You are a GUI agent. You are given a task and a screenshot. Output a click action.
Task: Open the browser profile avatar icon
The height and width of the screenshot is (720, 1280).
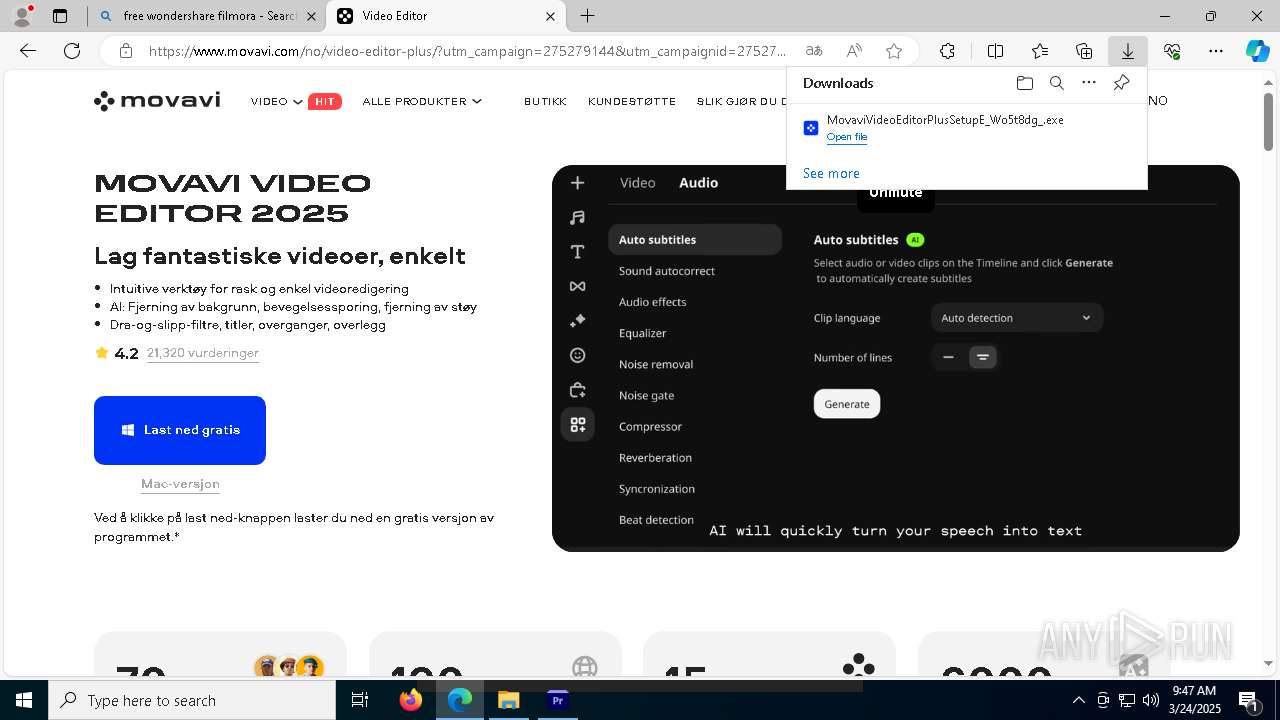pos(22,16)
